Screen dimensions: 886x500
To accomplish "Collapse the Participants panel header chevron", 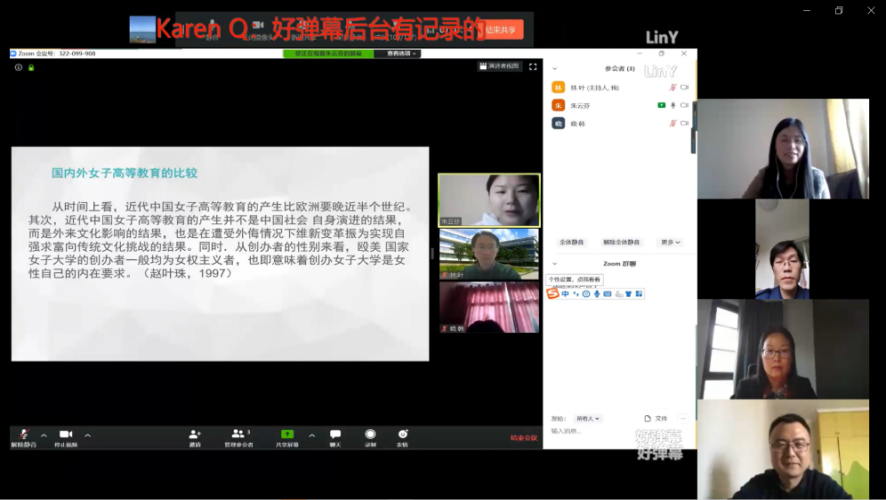I will (x=555, y=68).
